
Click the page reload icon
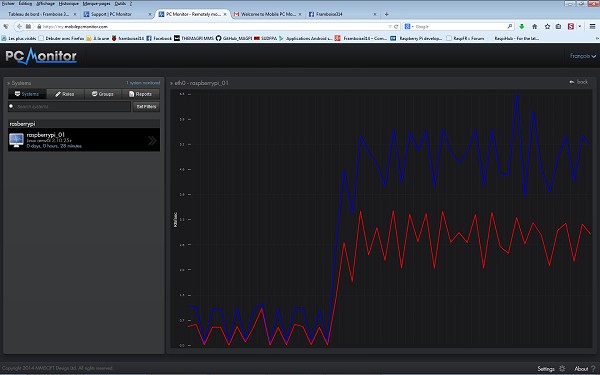396,26
